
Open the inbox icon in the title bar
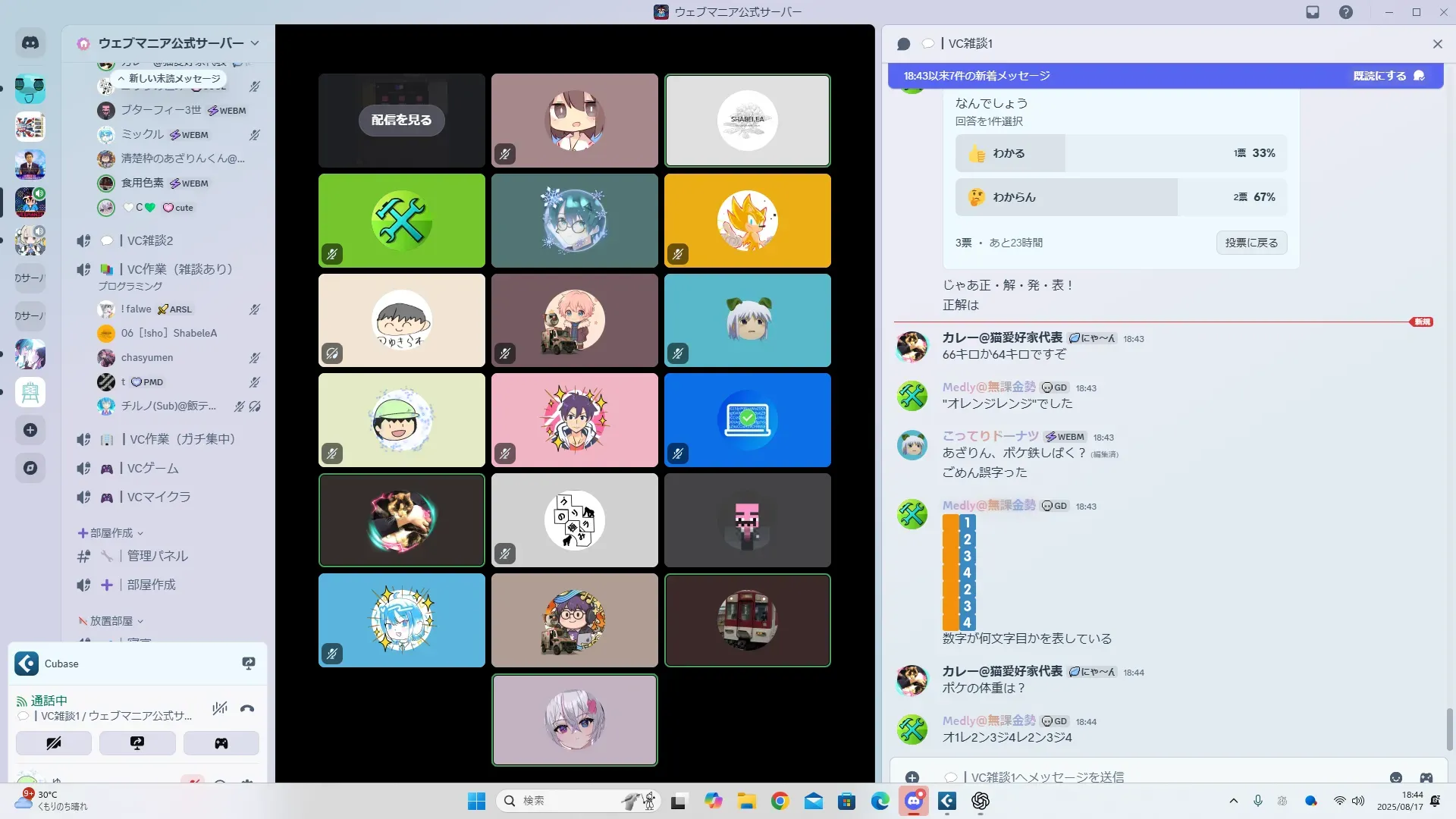1313,12
